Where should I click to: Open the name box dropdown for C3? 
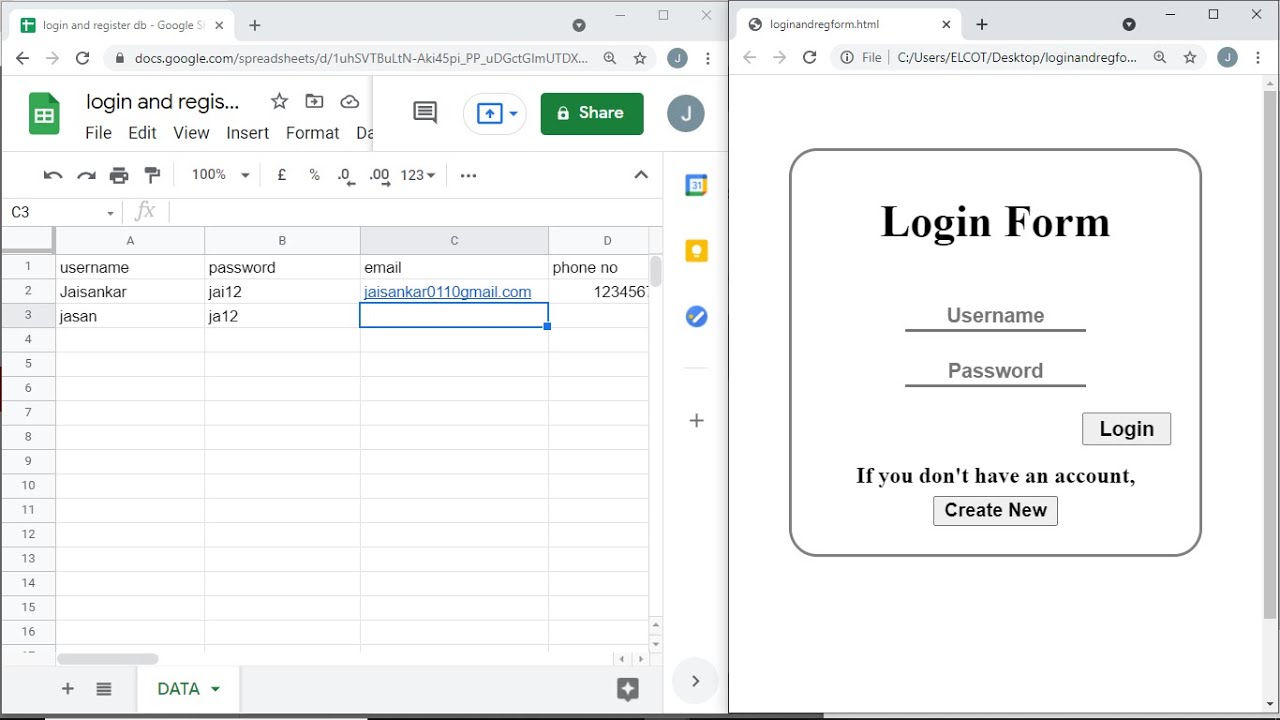pos(110,213)
